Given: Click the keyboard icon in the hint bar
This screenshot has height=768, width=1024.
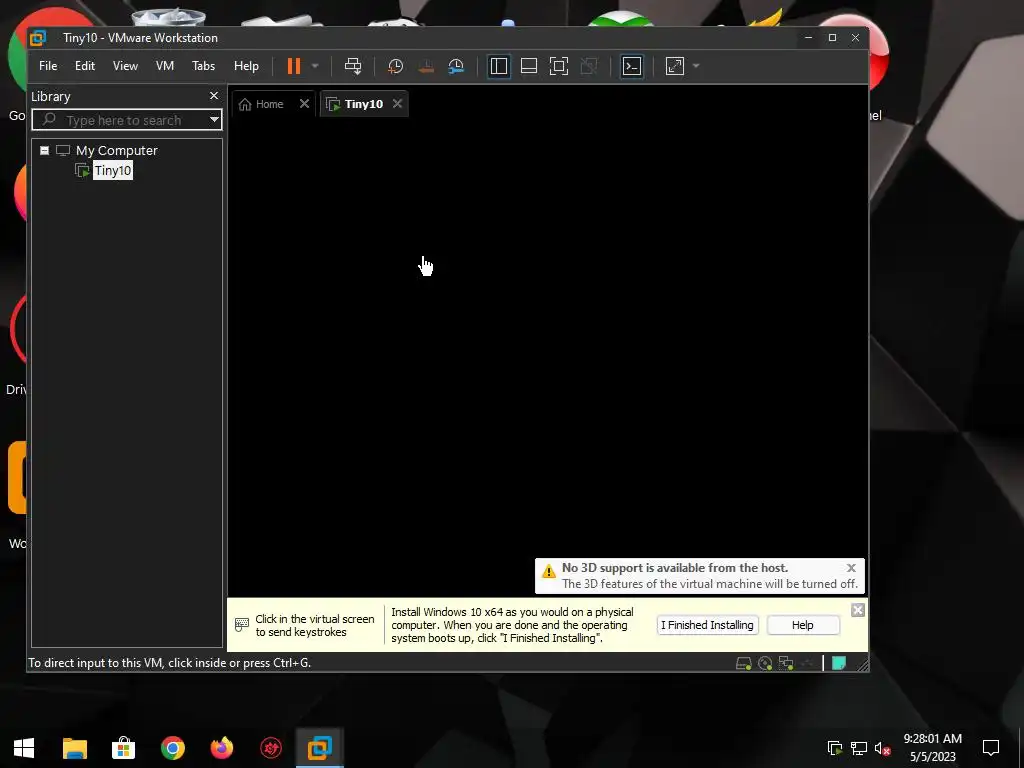Looking at the screenshot, I should (x=242, y=625).
